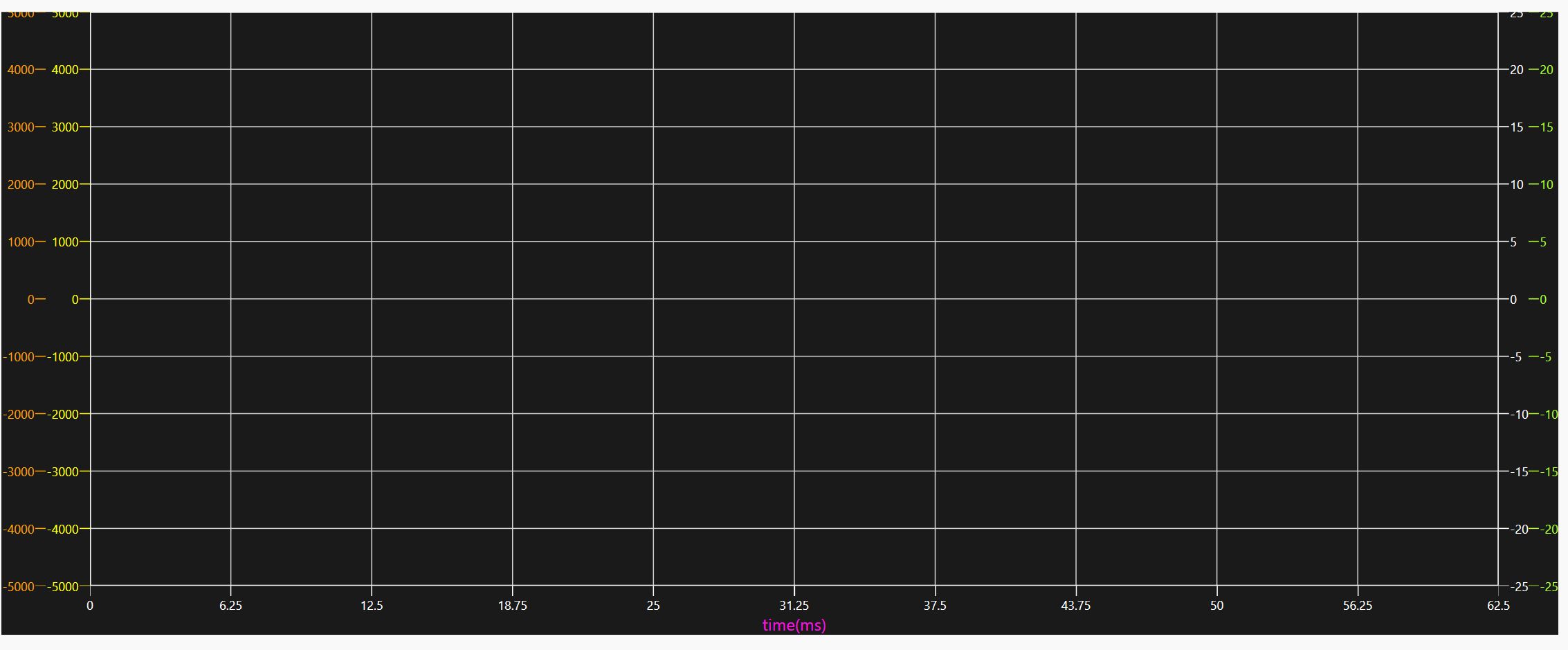Select the green 15 right axis label

click(1547, 127)
